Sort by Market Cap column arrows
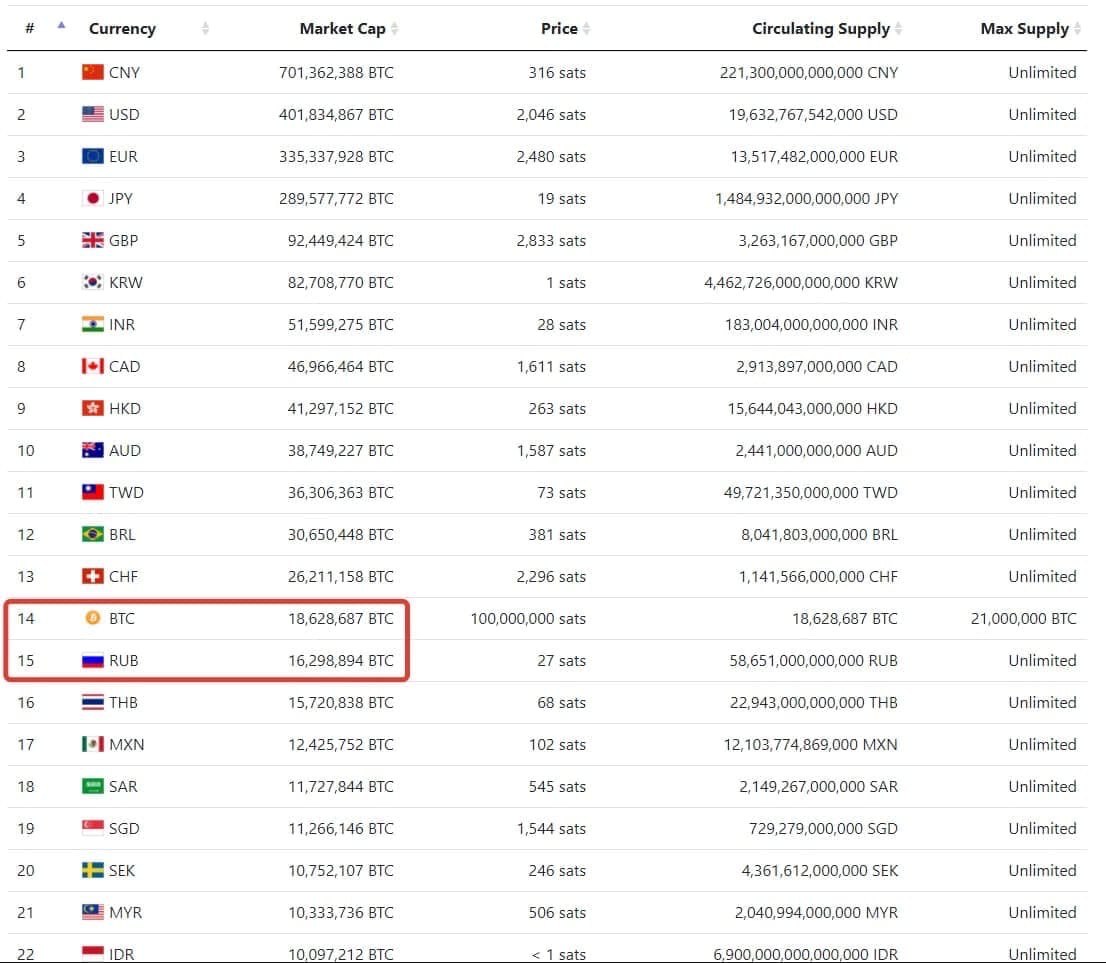 tap(394, 28)
